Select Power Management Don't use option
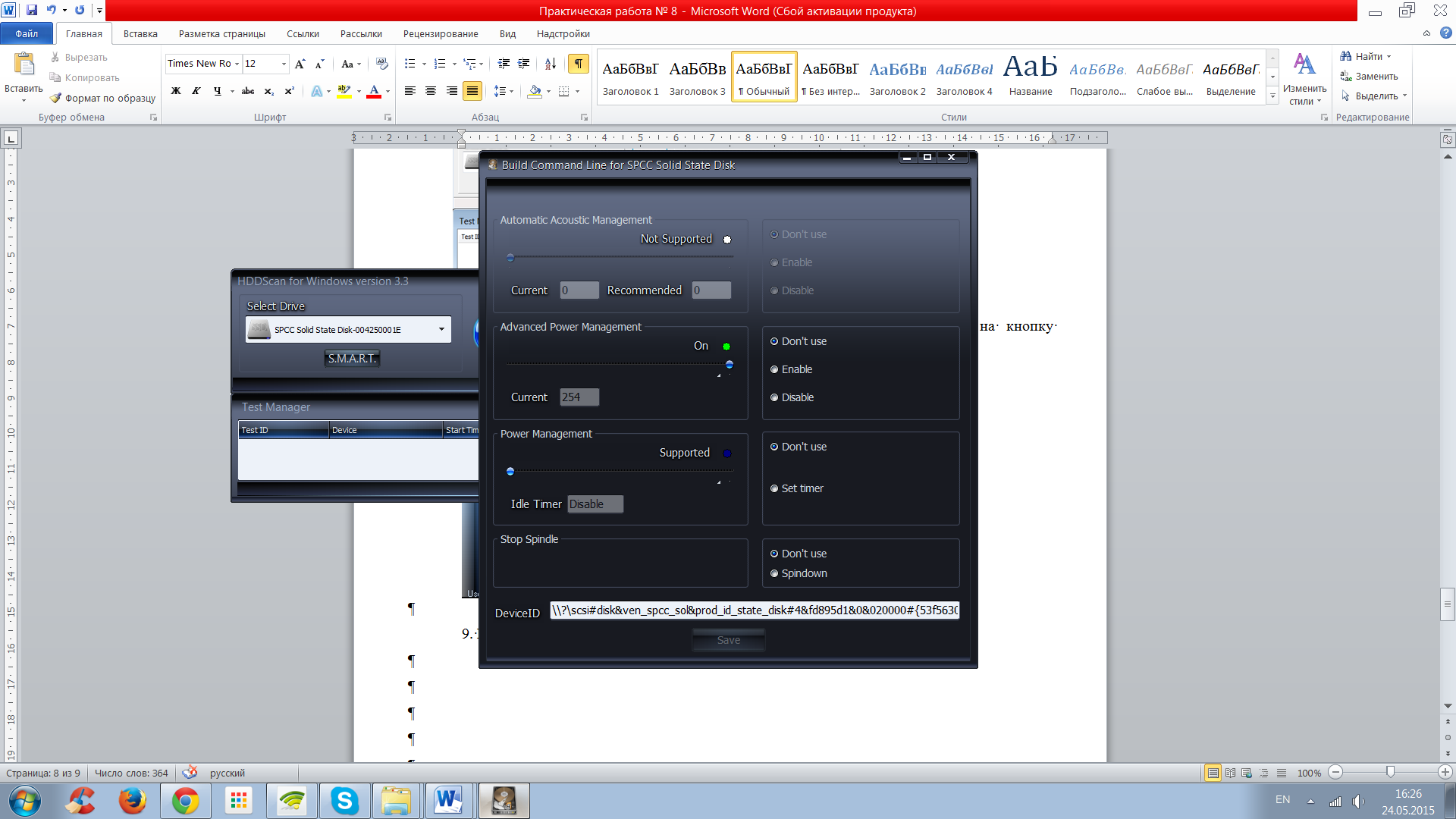The height and width of the screenshot is (819, 1456). click(799, 447)
